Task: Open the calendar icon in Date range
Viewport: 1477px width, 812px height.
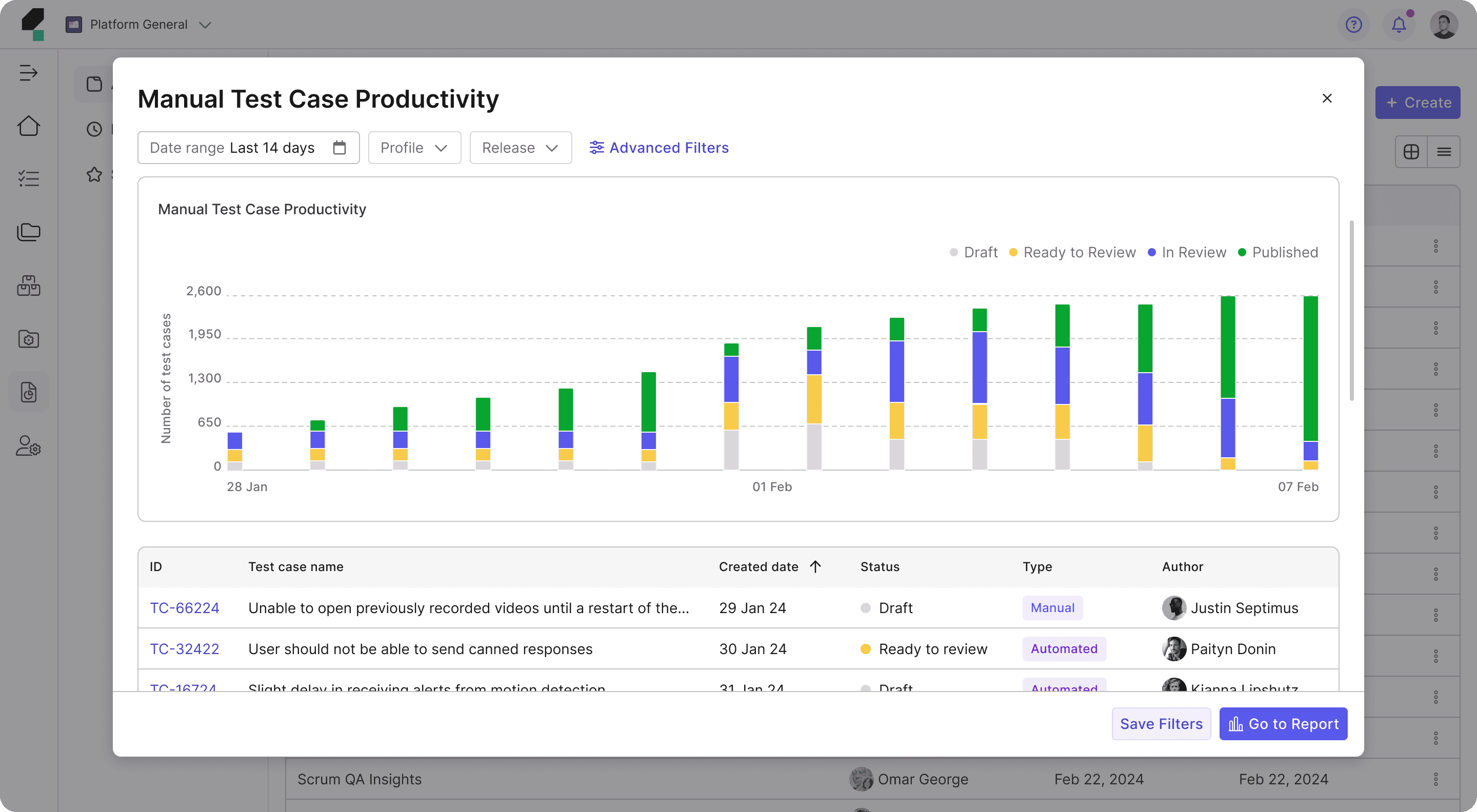Action: click(x=340, y=148)
